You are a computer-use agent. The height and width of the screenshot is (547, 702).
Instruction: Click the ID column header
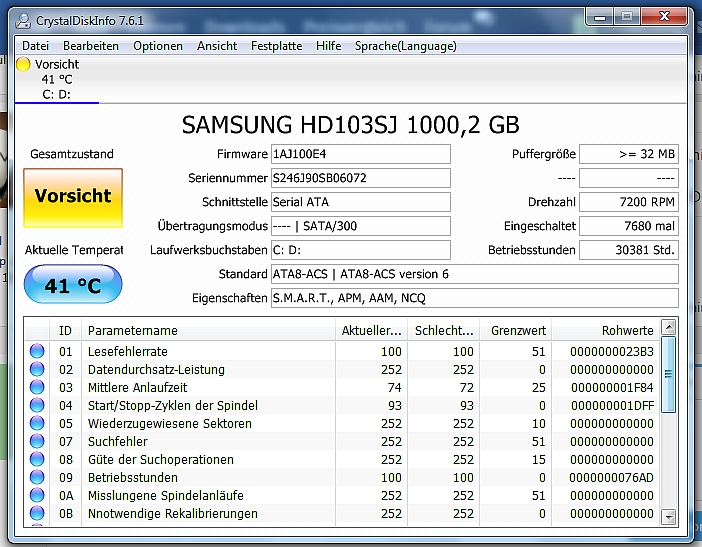(x=65, y=331)
